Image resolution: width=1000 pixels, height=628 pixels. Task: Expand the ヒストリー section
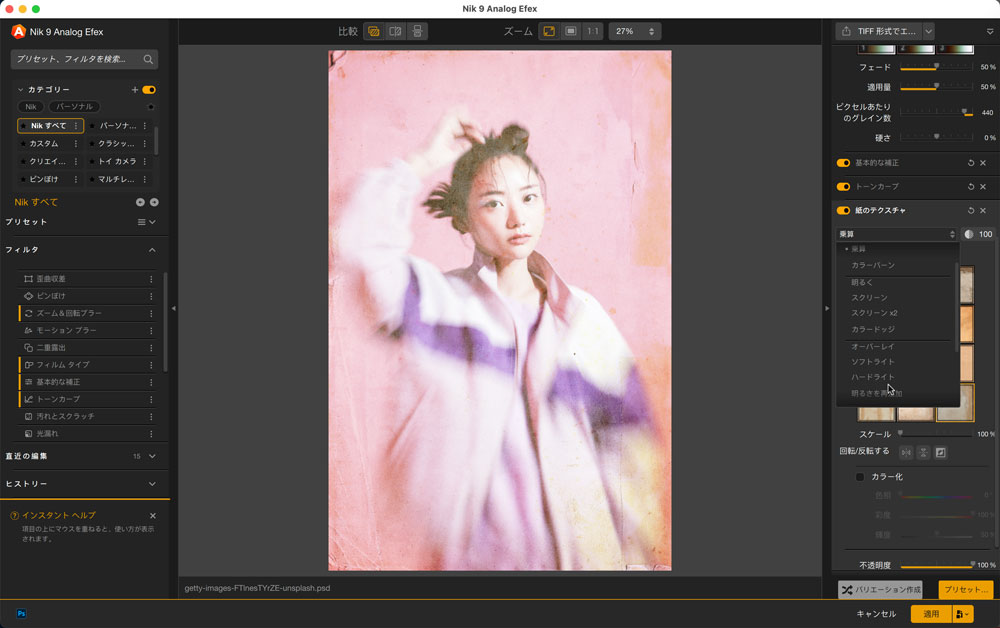[x=152, y=484]
